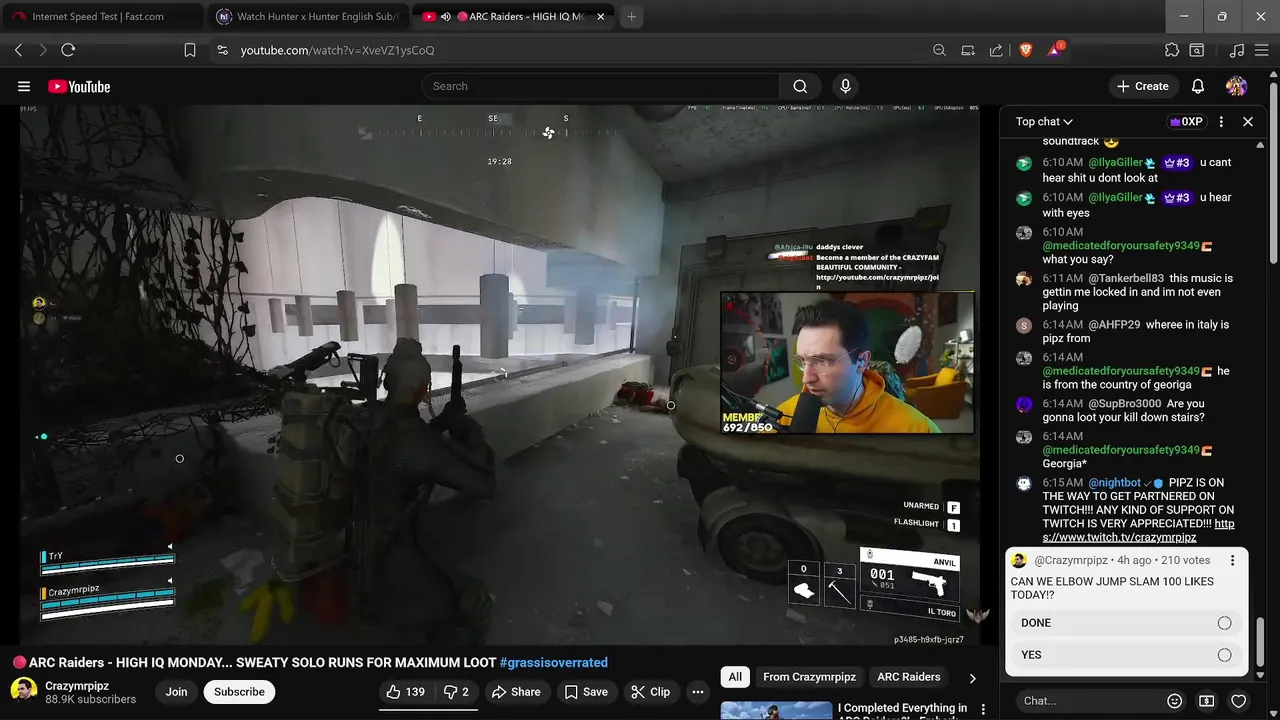Close the live chat panel
This screenshot has height=720, width=1280.
click(x=1248, y=122)
